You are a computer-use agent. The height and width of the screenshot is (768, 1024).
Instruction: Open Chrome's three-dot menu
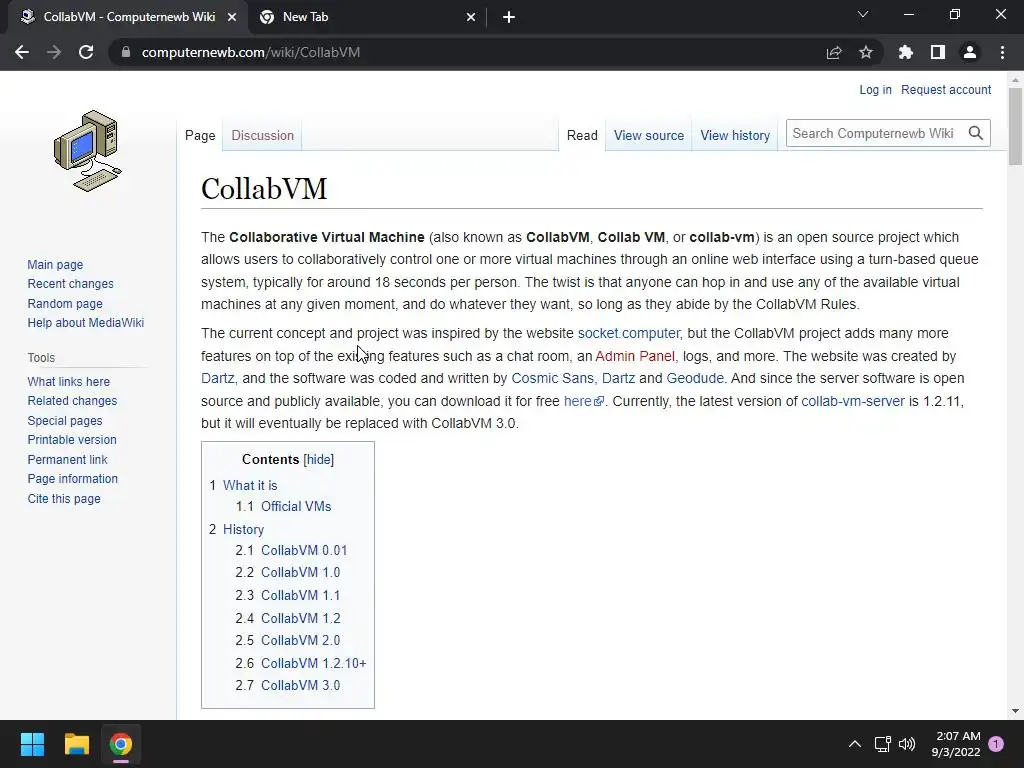1002,52
